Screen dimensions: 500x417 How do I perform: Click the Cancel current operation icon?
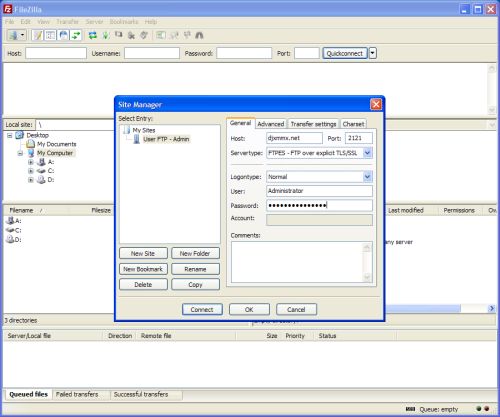(x=118, y=35)
